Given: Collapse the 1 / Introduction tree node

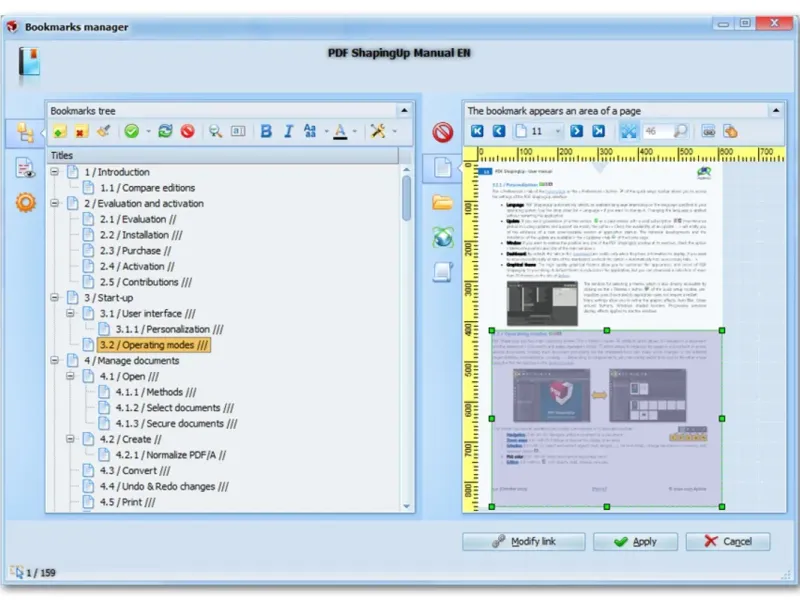Looking at the screenshot, I should click(x=55, y=172).
